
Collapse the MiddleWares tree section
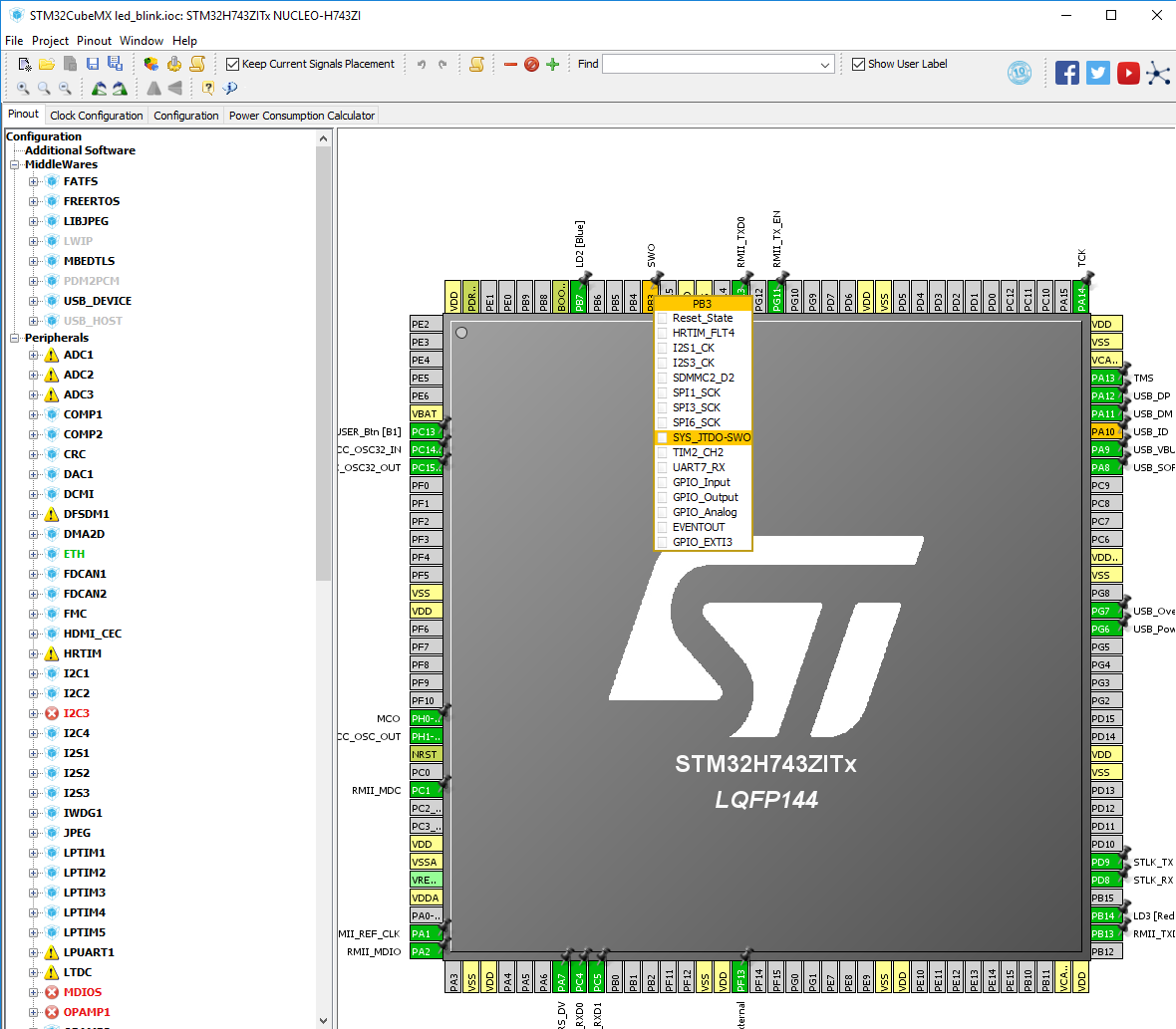pyautogui.click(x=14, y=165)
